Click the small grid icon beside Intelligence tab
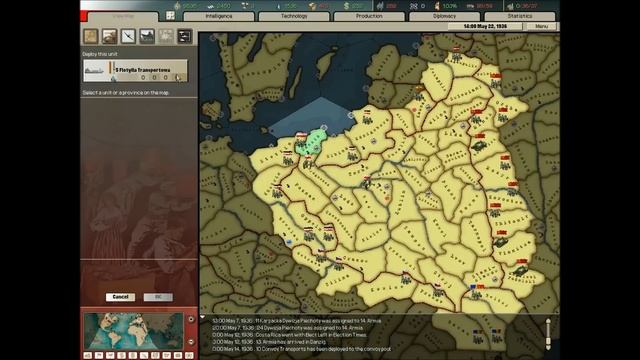This screenshot has width=640, height=360. click(171, 16)
